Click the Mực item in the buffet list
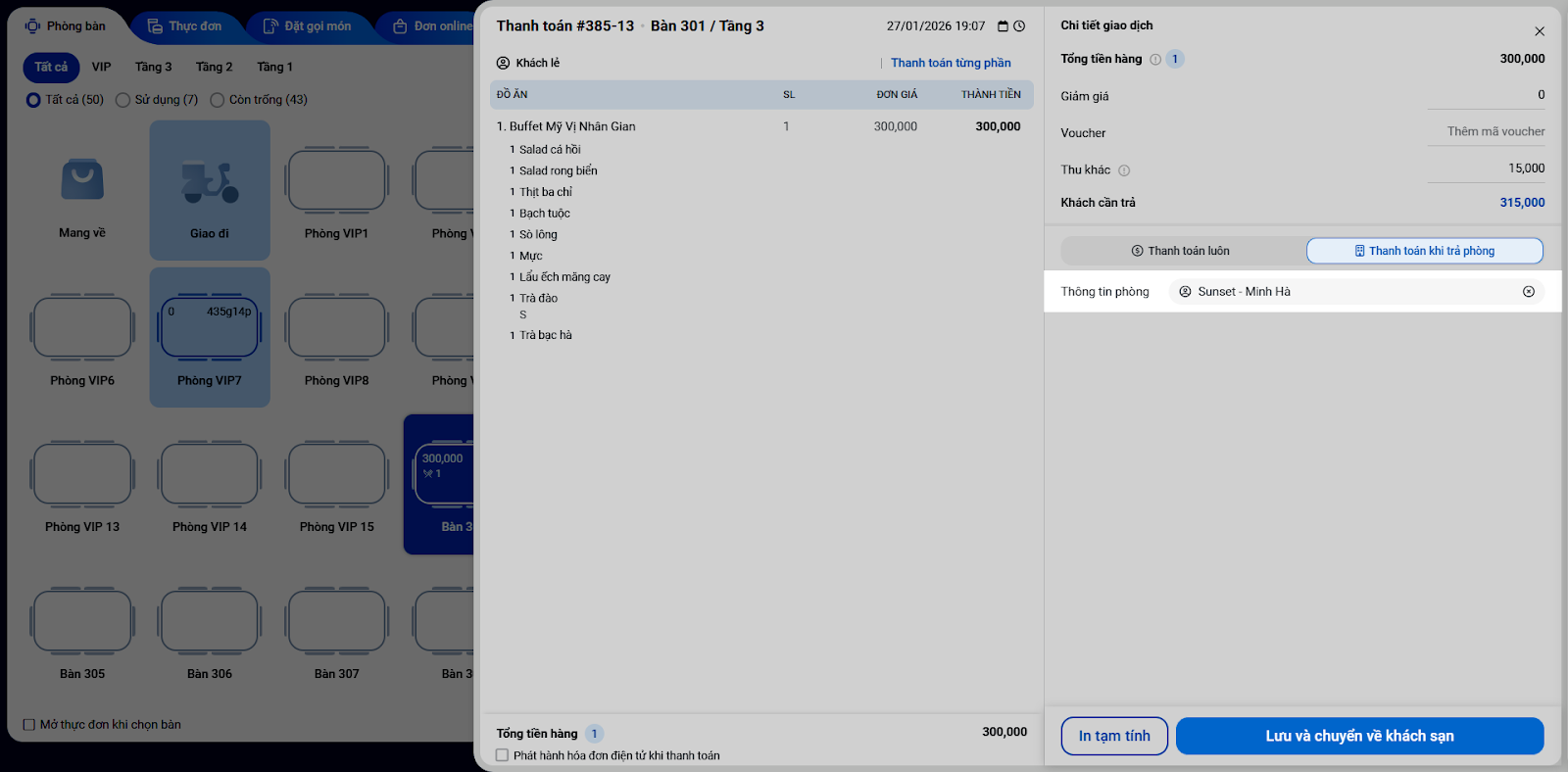The height and width of the screenshot is (772, 1568). tap(531, 256)
